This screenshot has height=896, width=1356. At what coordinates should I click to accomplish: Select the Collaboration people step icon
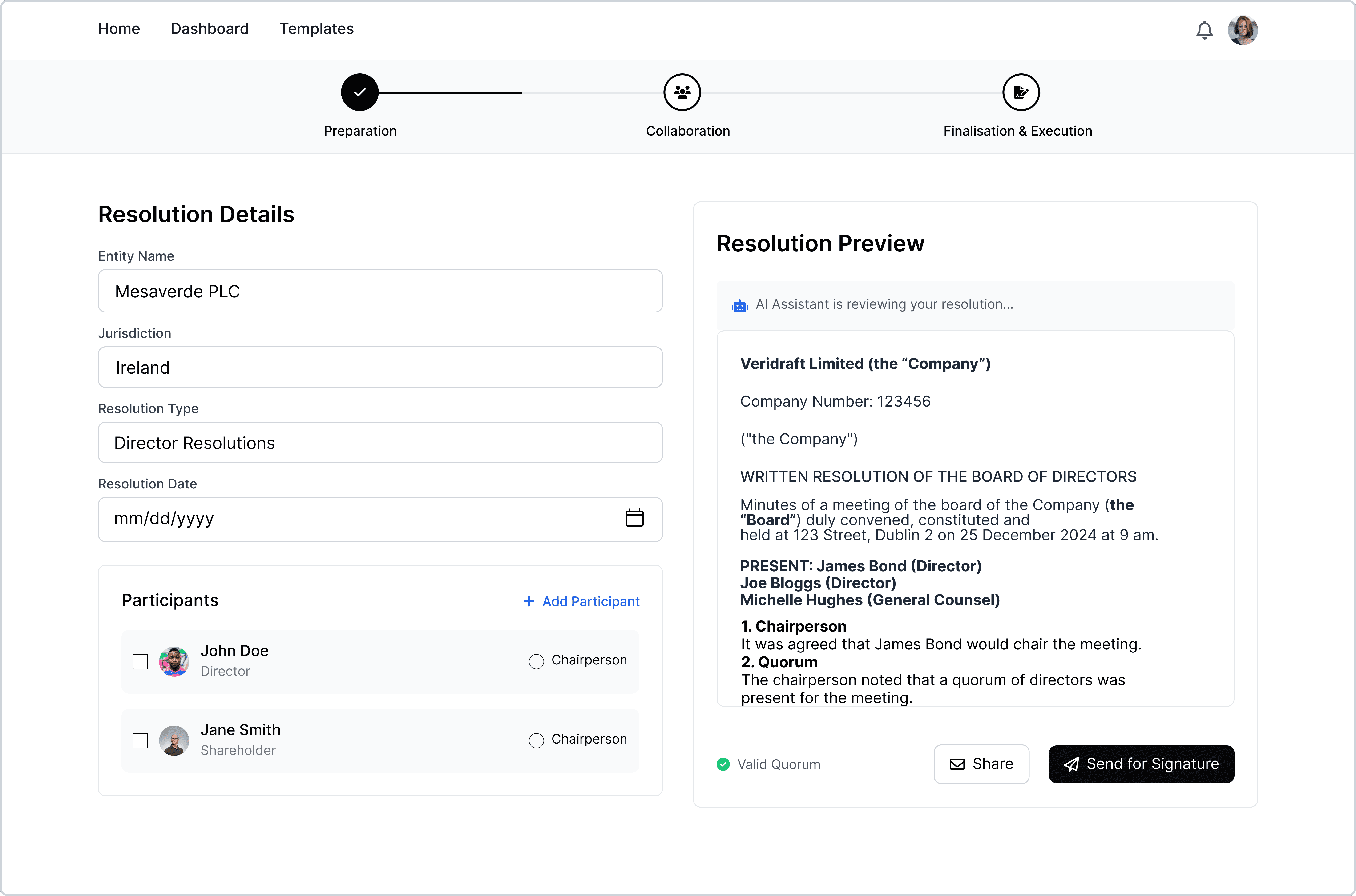point(682,92)
